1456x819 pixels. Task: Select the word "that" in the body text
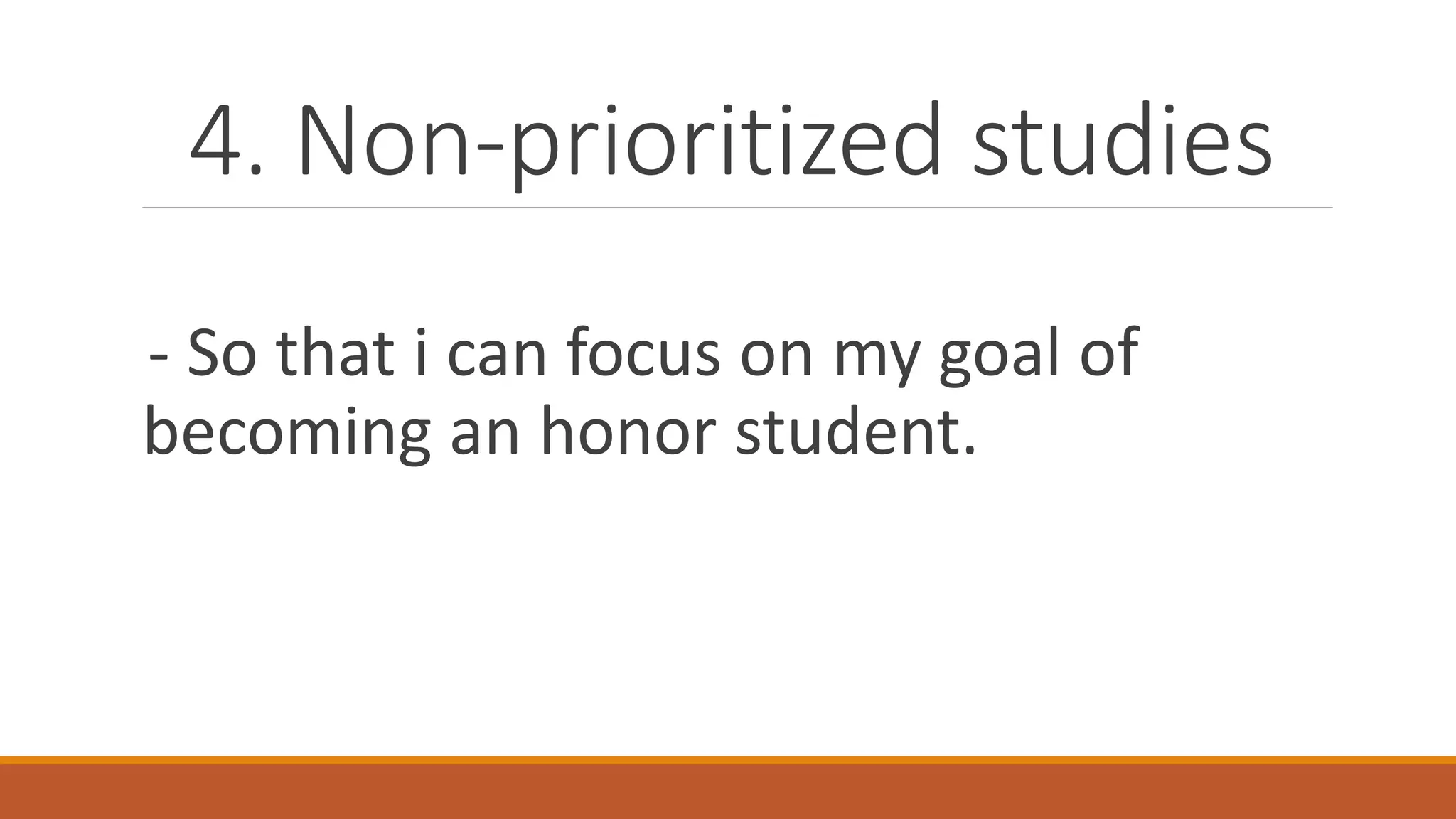(x=335, y=353)
